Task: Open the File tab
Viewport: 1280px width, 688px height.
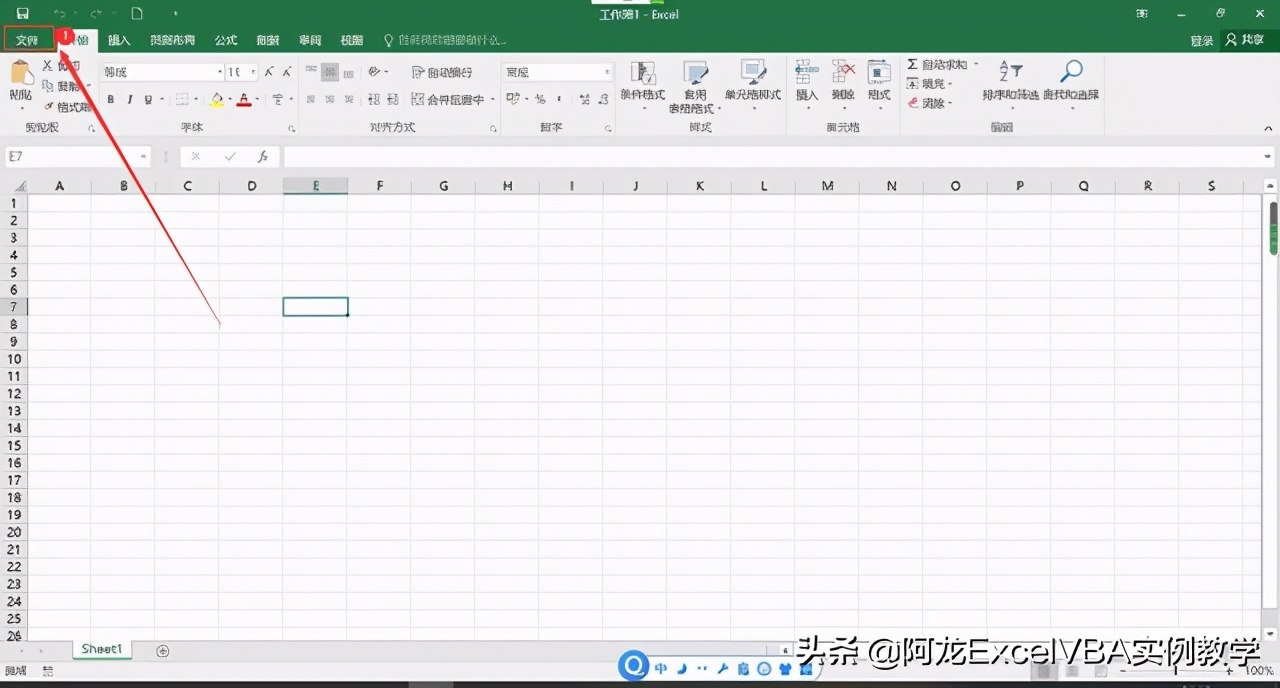Action: click(28, 40)
